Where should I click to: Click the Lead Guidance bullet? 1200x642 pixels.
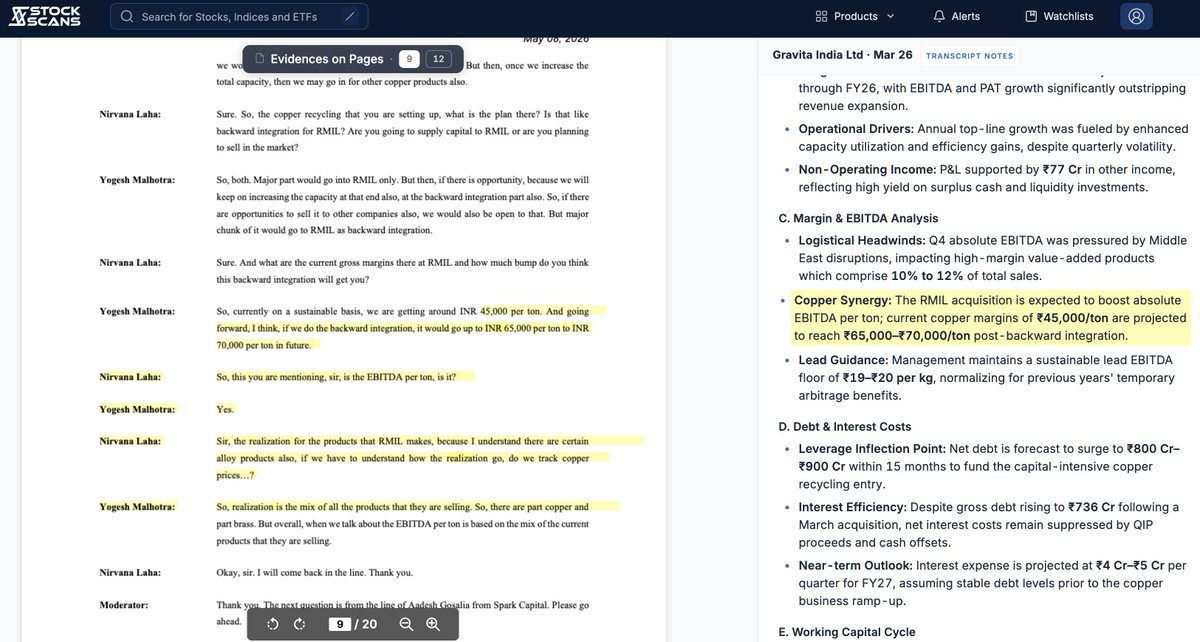[985, 377]
